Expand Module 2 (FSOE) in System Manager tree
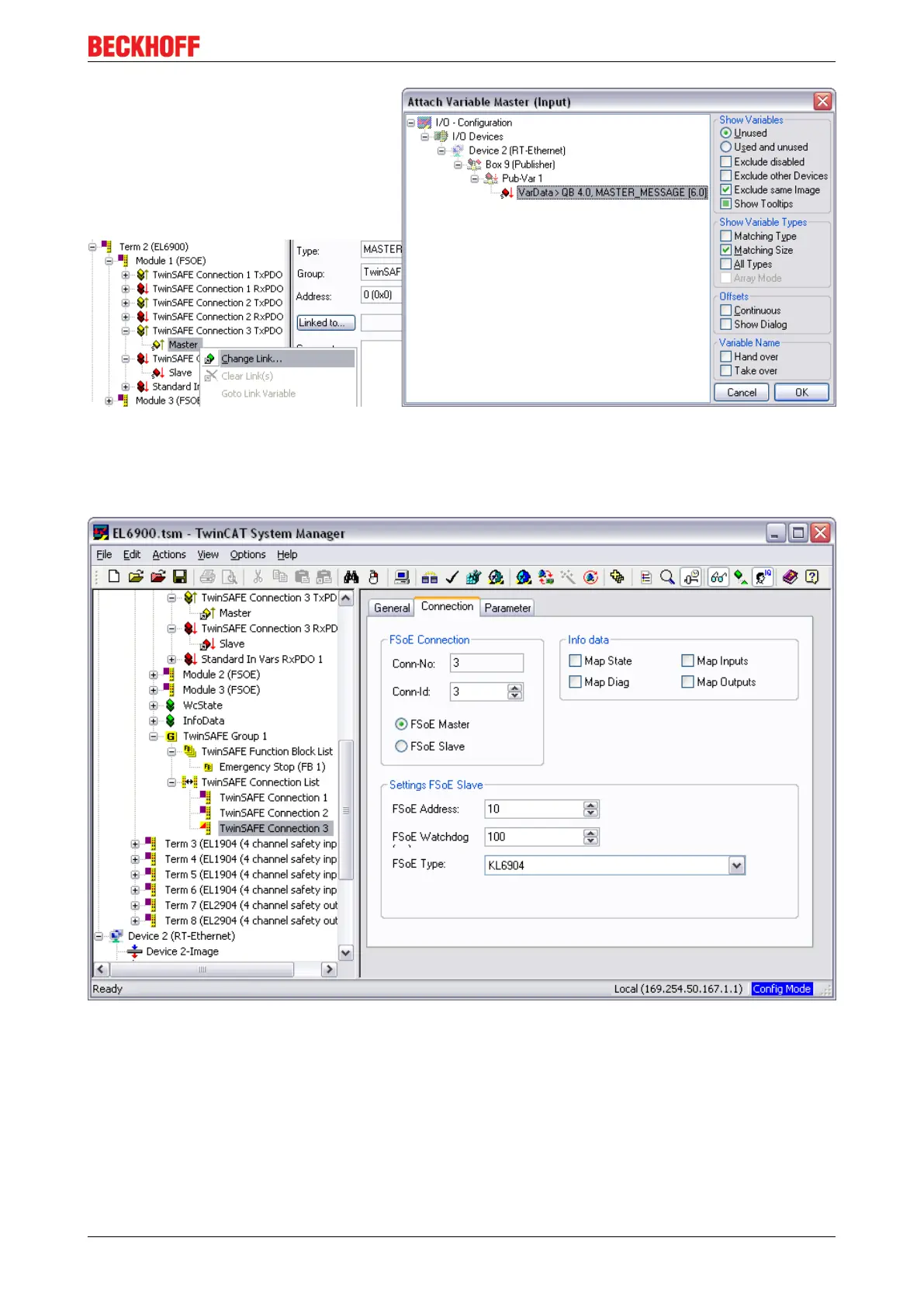This screenshot has width=924, height=1307. 154,674
